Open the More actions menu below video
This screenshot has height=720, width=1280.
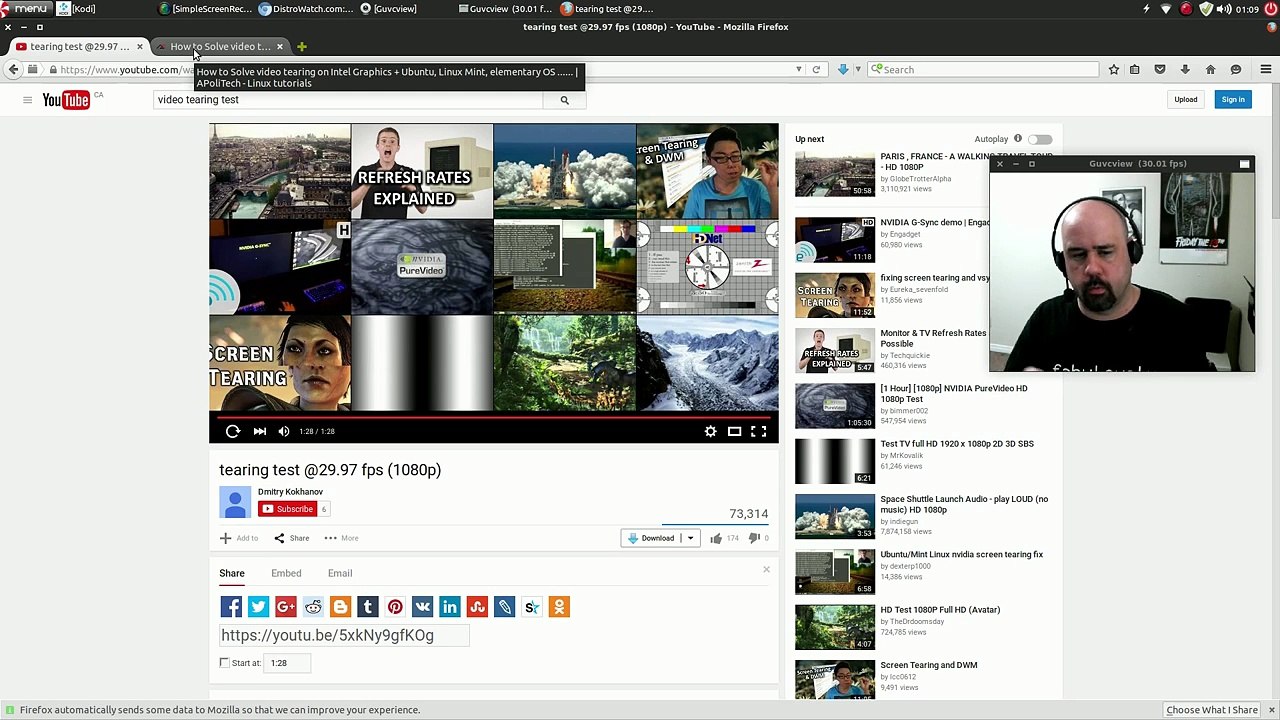point(341,538)
